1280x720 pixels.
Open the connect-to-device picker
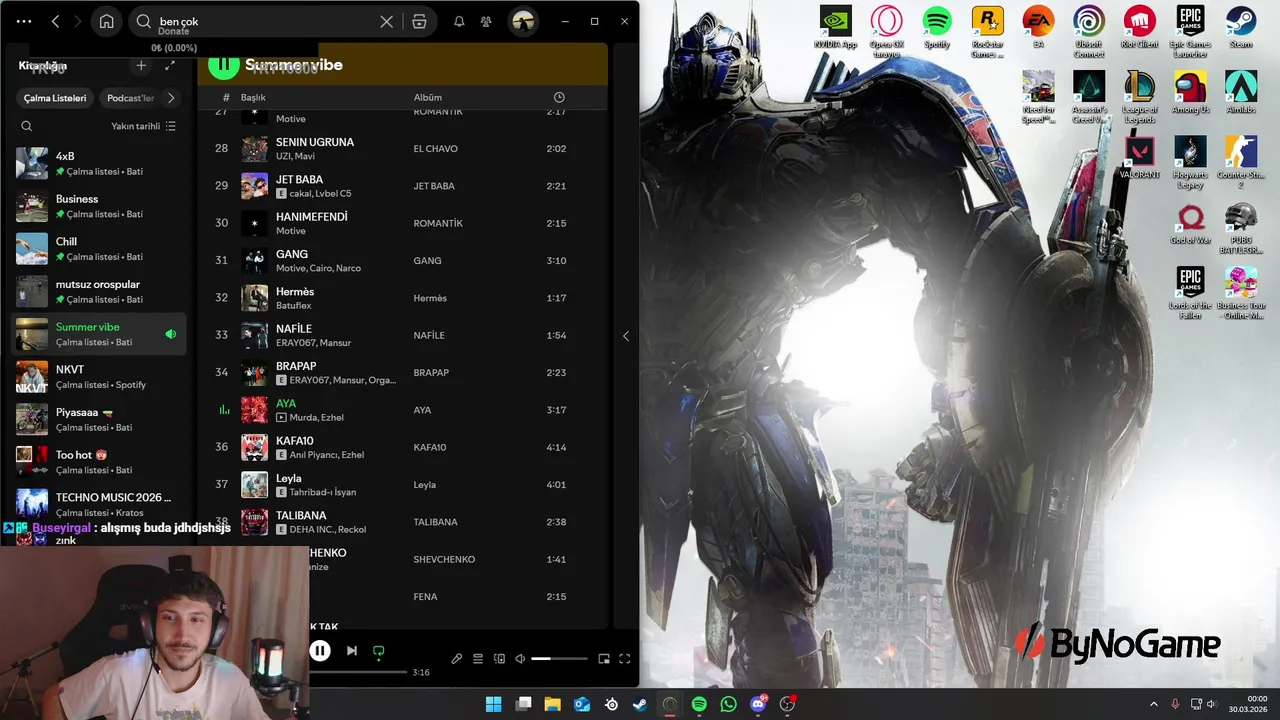[x=499, y=659]
